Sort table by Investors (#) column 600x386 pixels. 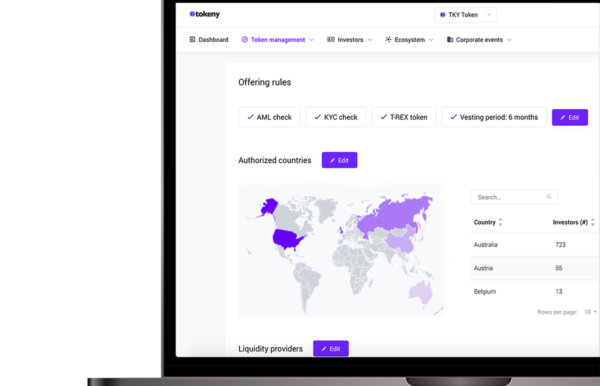pos(574,222)
